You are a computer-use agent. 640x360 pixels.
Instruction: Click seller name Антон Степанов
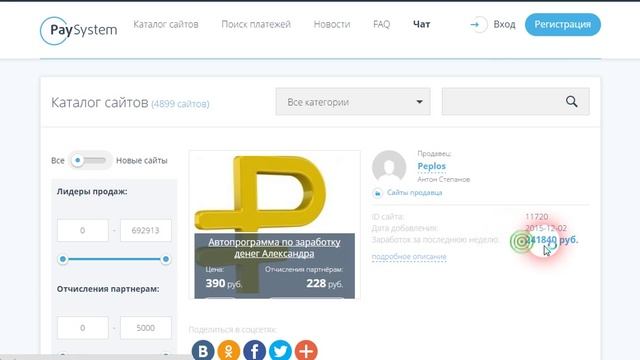click(444, 179)
